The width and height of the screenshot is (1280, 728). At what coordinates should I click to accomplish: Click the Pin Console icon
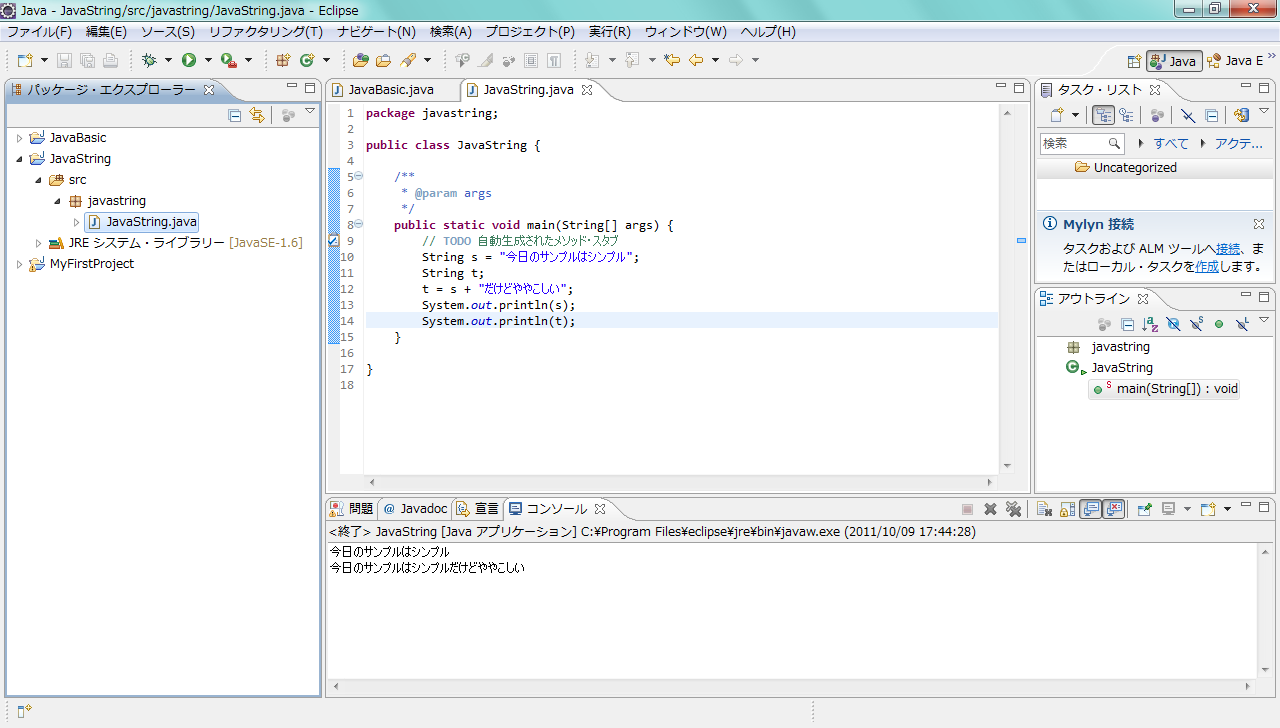pyautogui.click(x=1144, y=509)
